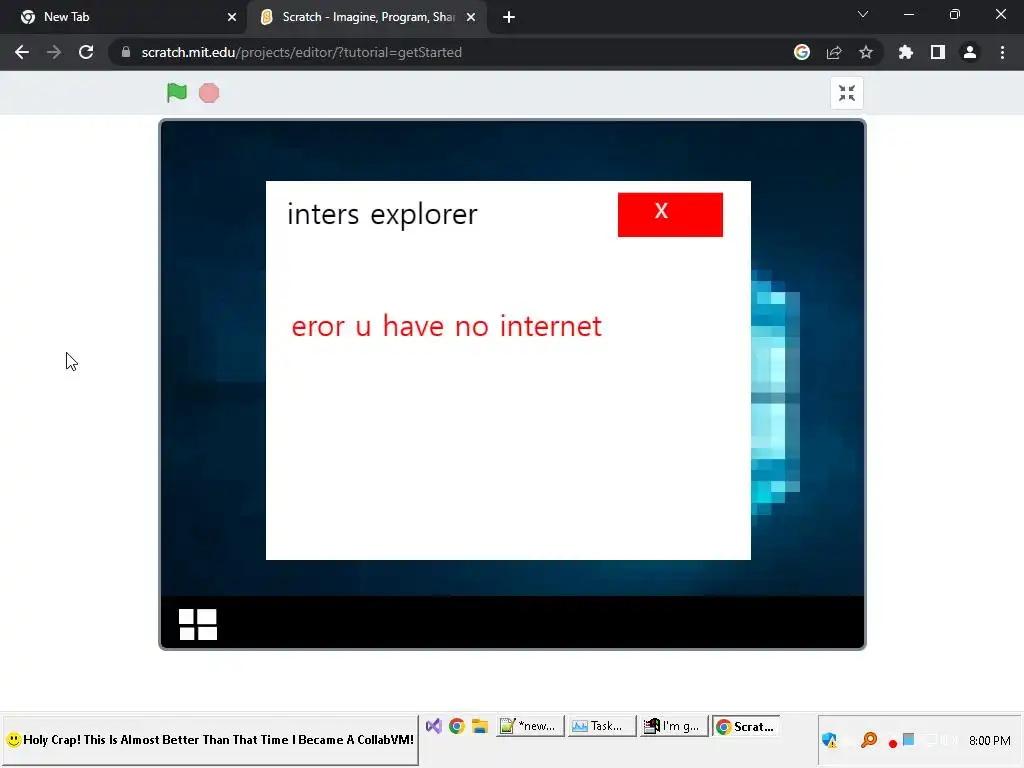
Task: Open Chrome's three-dot menu
Action: click(x=1002, y=52)
